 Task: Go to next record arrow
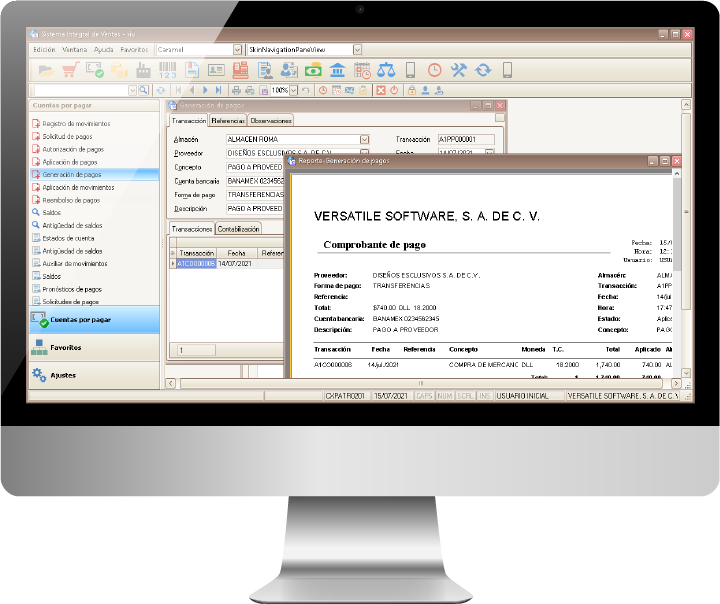pyautogui.click(x=205, y=90)
